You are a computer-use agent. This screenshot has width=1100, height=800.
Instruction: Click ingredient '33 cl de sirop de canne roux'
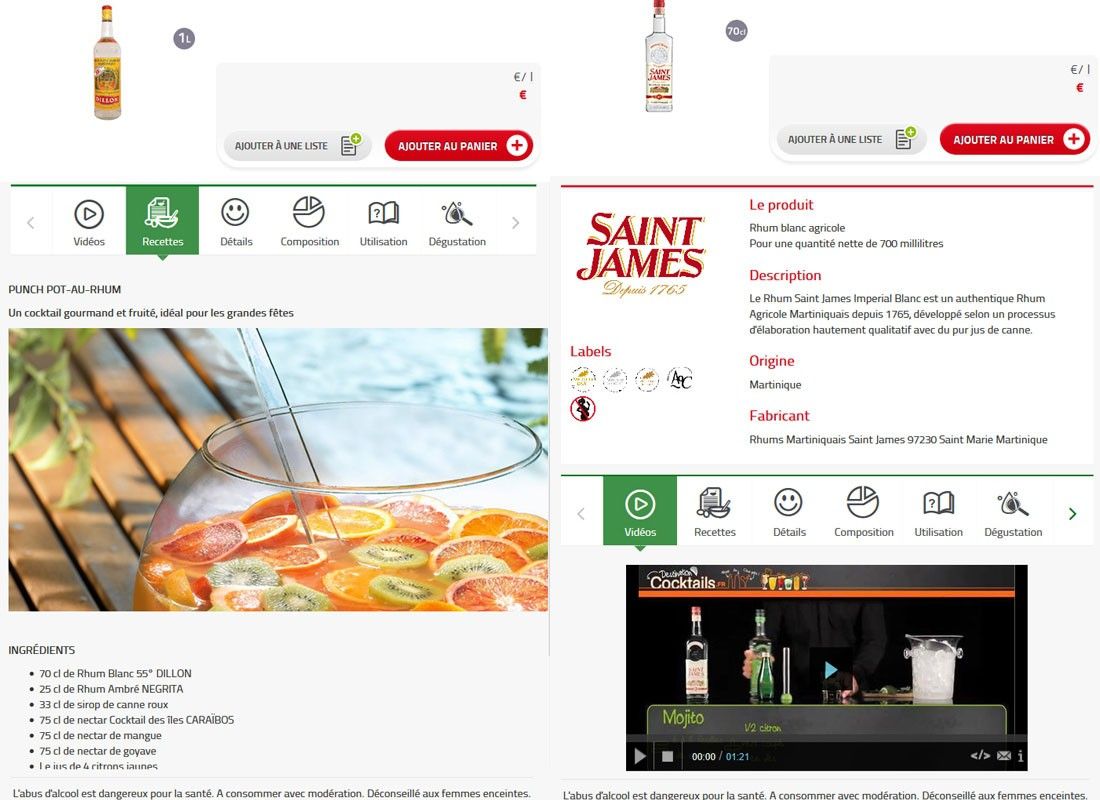[104, 704]
